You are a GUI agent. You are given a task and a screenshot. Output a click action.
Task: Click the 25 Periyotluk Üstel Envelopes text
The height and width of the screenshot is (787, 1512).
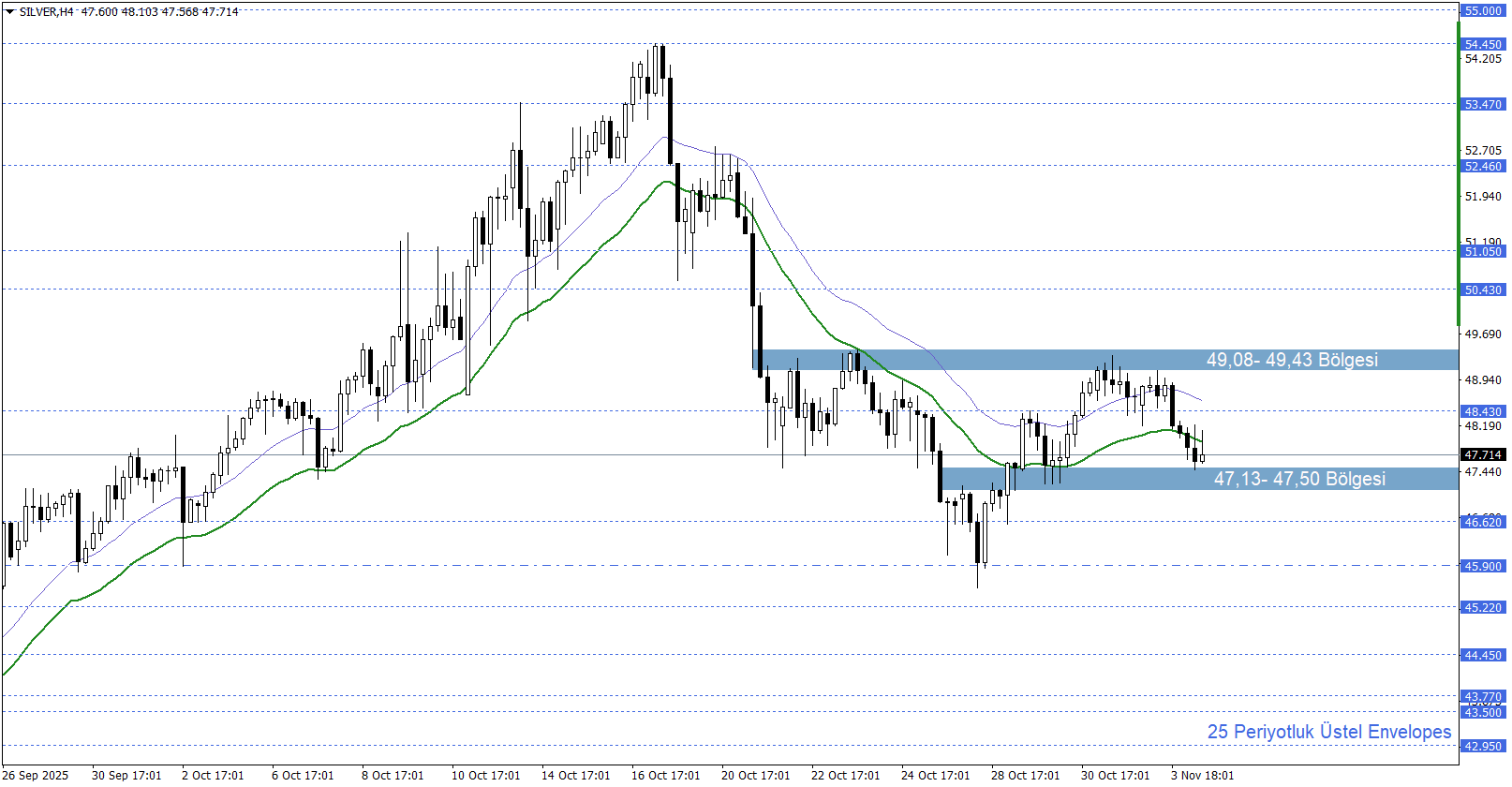pos(1328,732)
